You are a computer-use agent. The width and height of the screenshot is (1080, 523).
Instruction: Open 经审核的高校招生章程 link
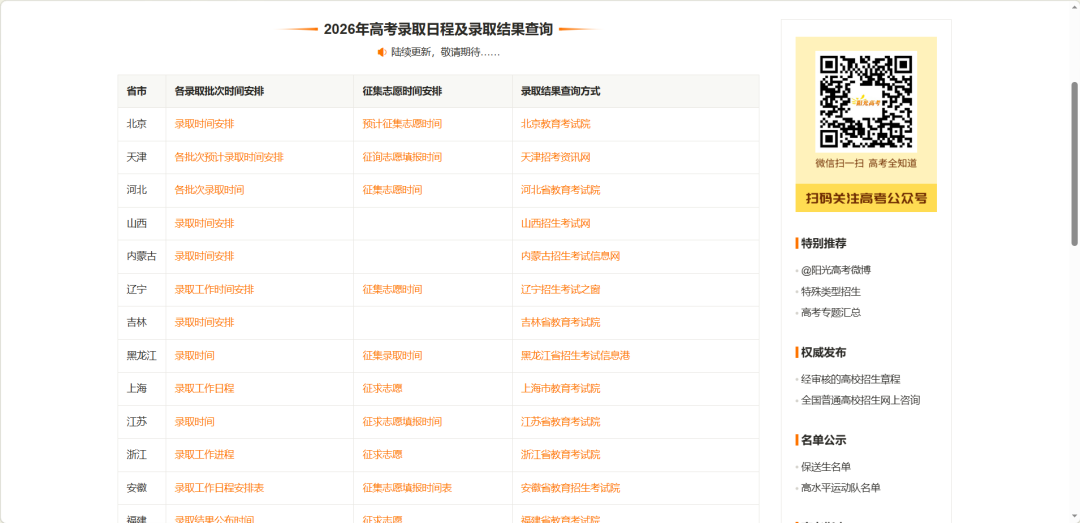click(x=851, y=379)
